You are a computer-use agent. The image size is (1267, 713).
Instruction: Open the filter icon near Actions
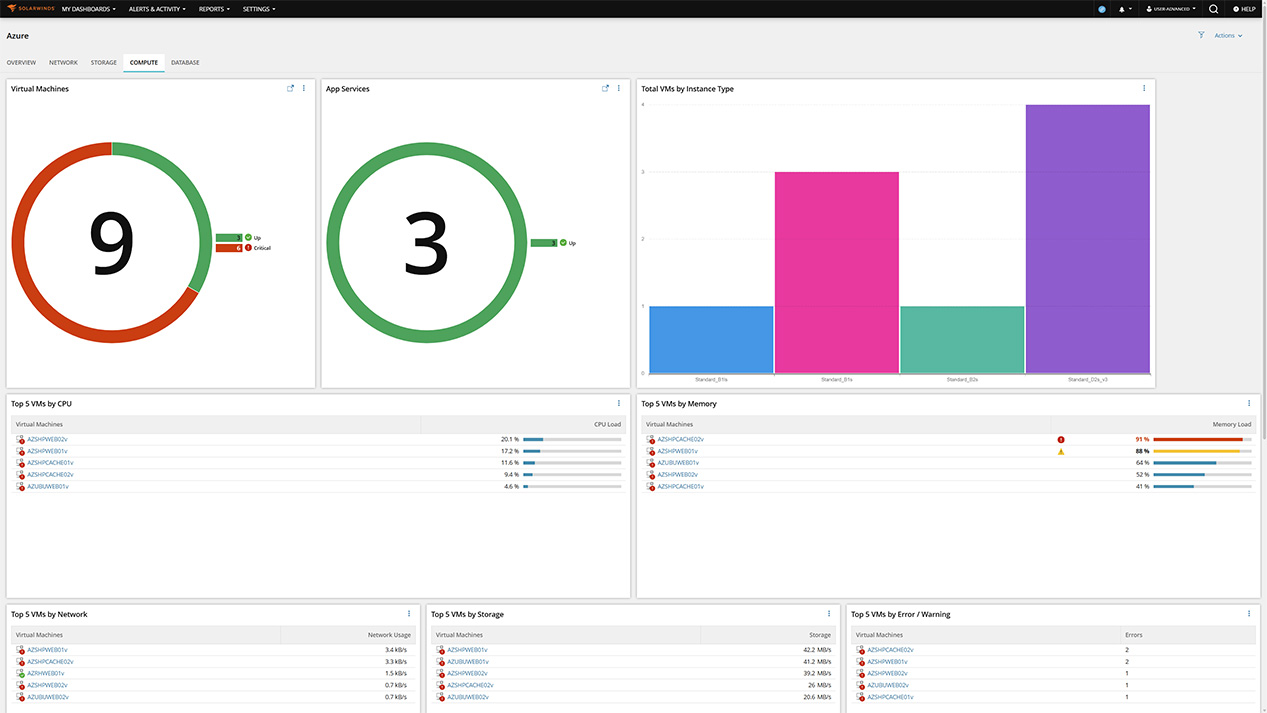[x=1201, y=34]
